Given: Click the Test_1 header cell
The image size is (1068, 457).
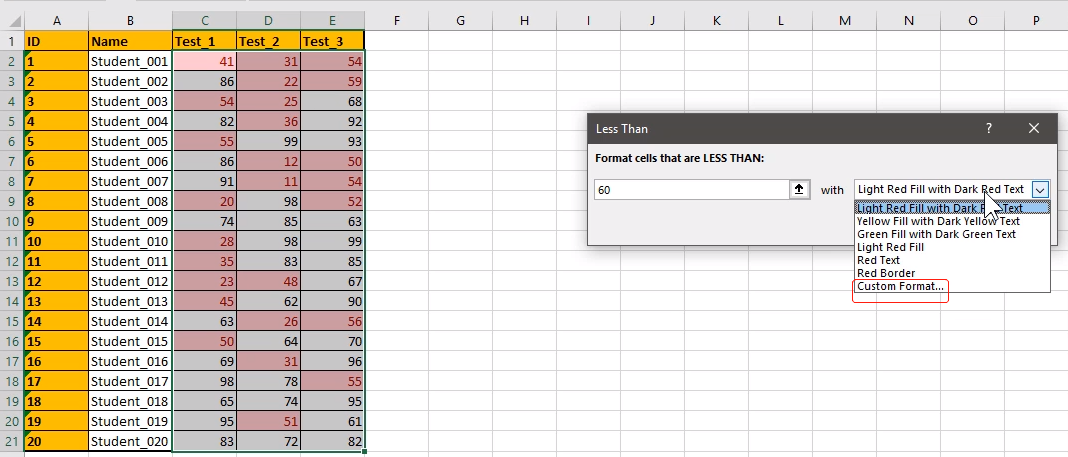Looking at the screenshot, I should [x=204, y=42].
